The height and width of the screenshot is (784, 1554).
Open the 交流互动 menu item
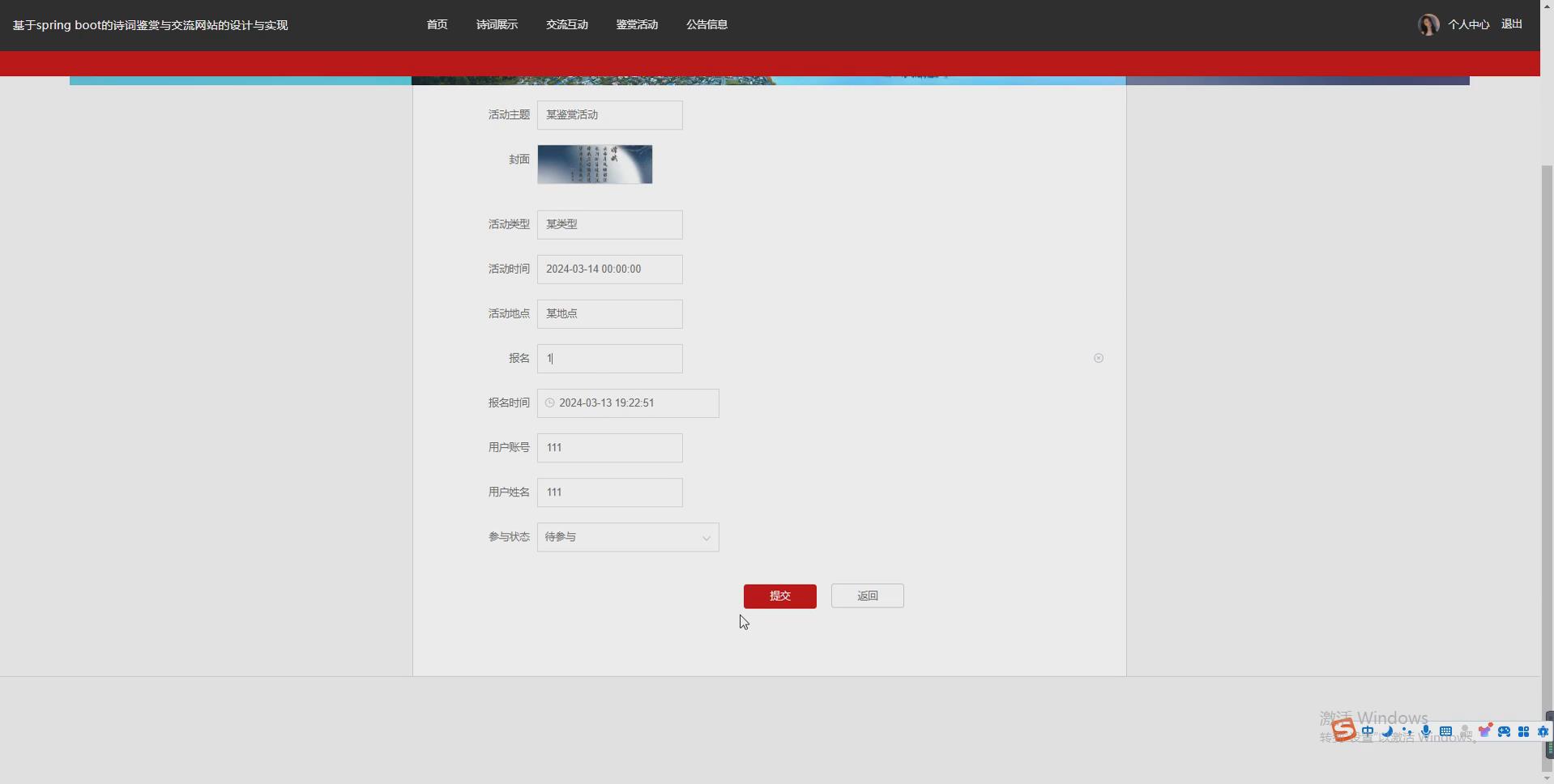(x=567, y=24)
